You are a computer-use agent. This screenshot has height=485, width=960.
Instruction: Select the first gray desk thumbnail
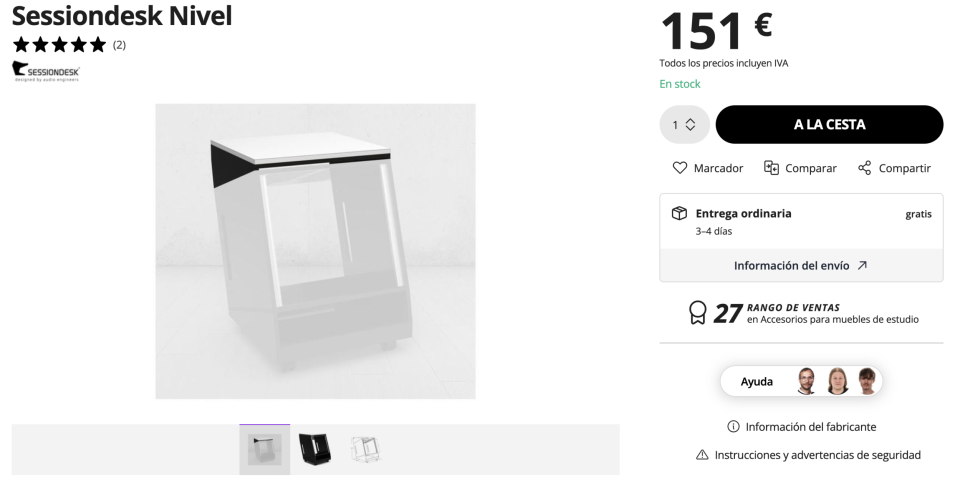point(265,450)
